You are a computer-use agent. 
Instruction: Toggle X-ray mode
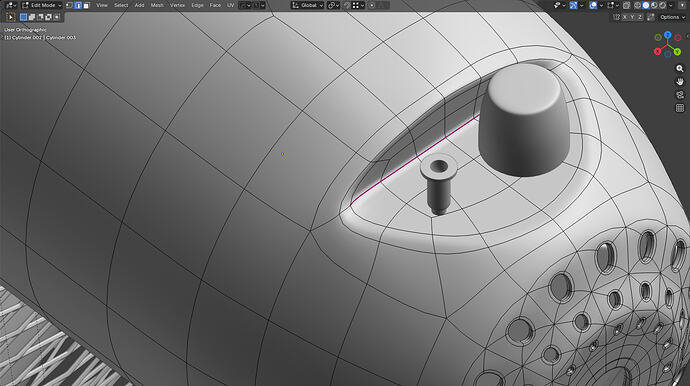(x=627, y=6)
